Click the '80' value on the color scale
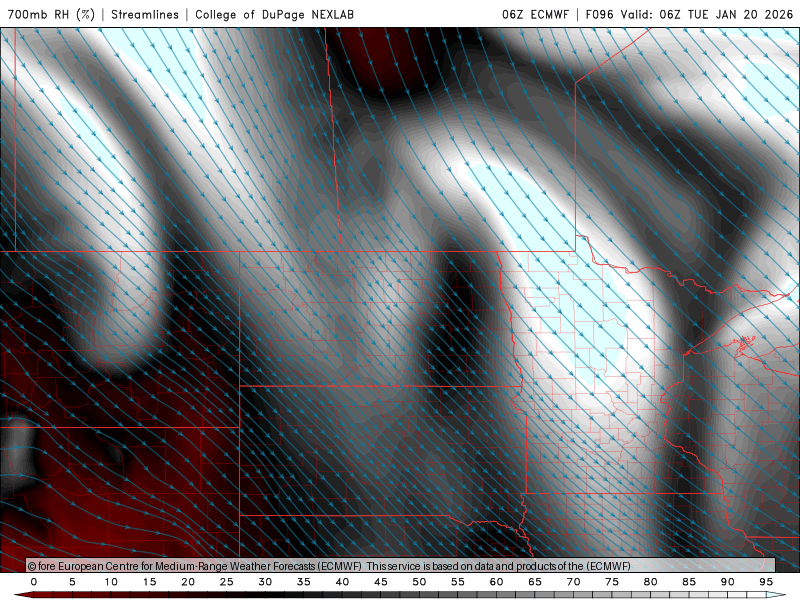Screen dimensions: 800x600 (651, 582)
